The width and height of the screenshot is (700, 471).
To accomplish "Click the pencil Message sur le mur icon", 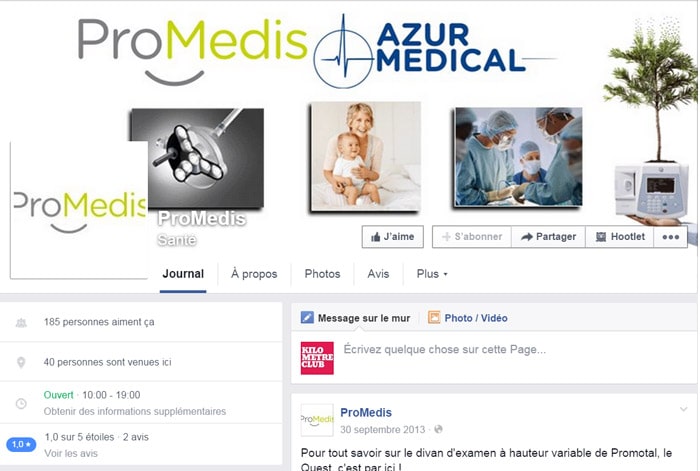I will [307, 317].
